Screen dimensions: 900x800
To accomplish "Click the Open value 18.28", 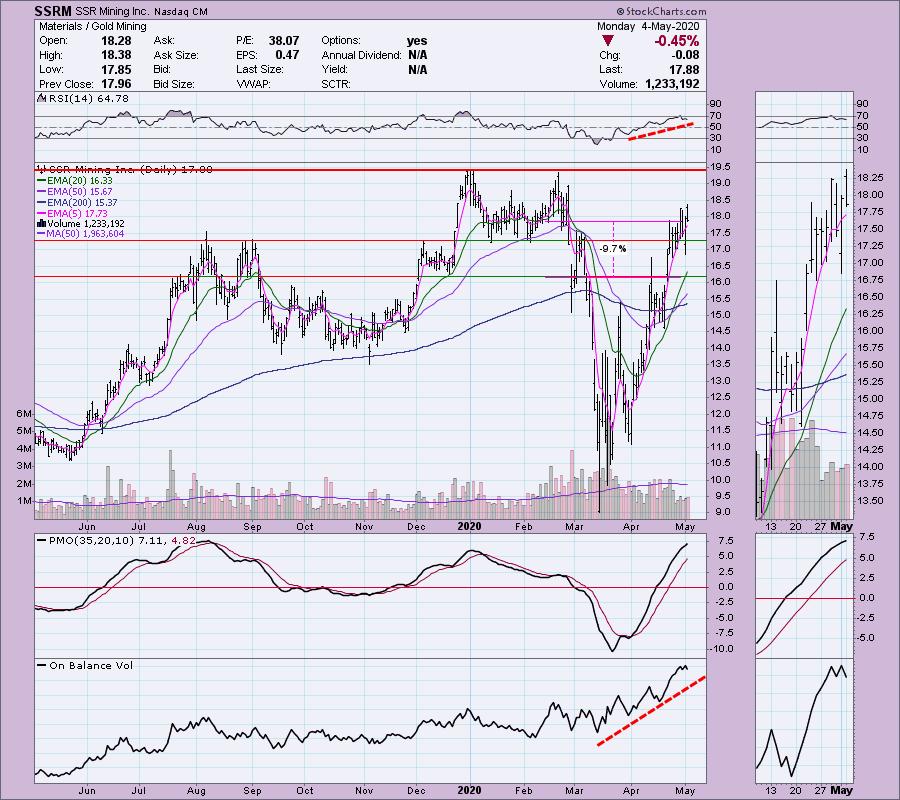I will click(x=117, y=41).
